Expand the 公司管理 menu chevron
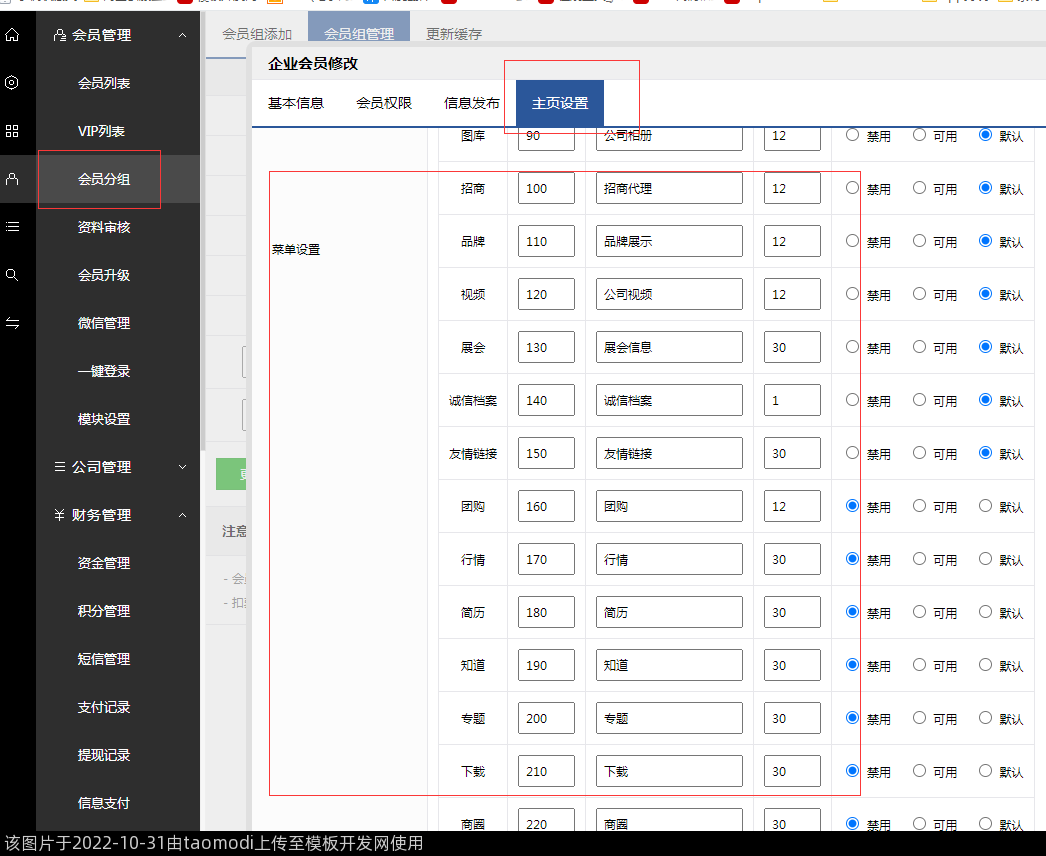 pyautogui.click(x=182, y=467)
